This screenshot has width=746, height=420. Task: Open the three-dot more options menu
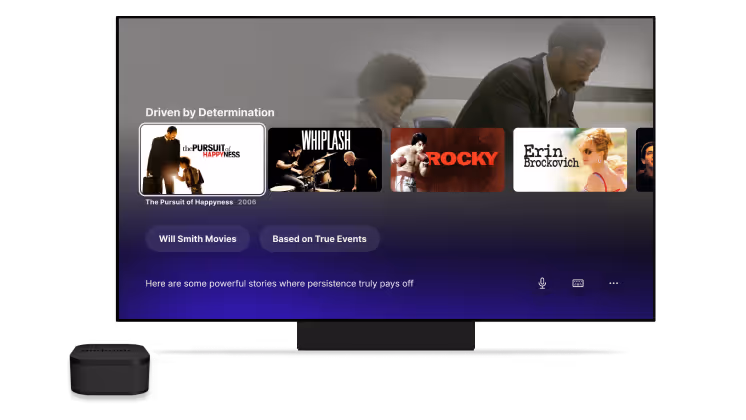point(613,283)
